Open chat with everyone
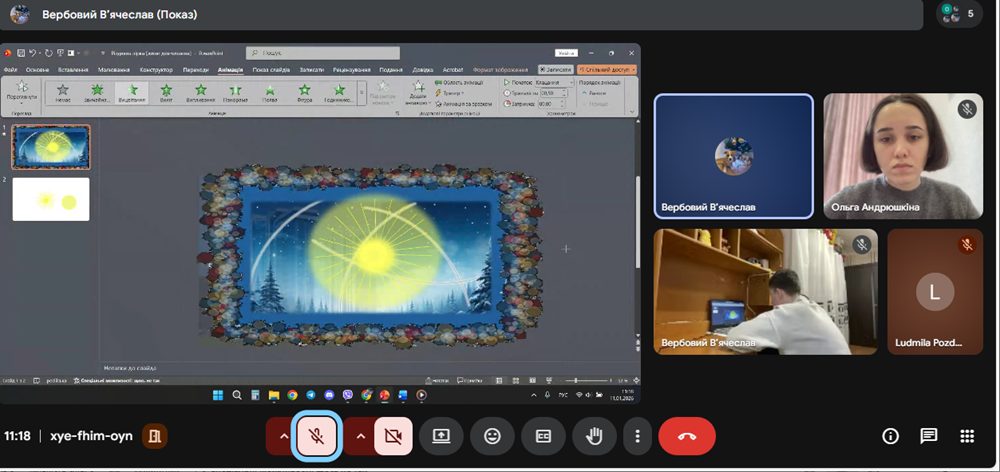 click(x=929, y=436)
